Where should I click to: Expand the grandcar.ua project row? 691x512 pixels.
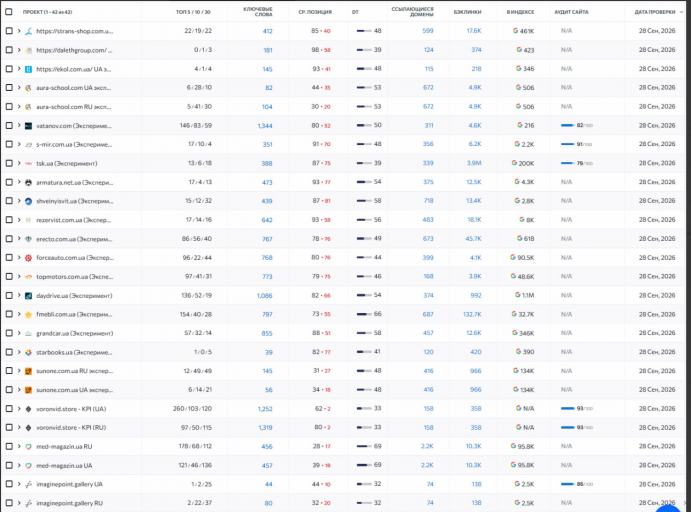click(x=19, y=333)
